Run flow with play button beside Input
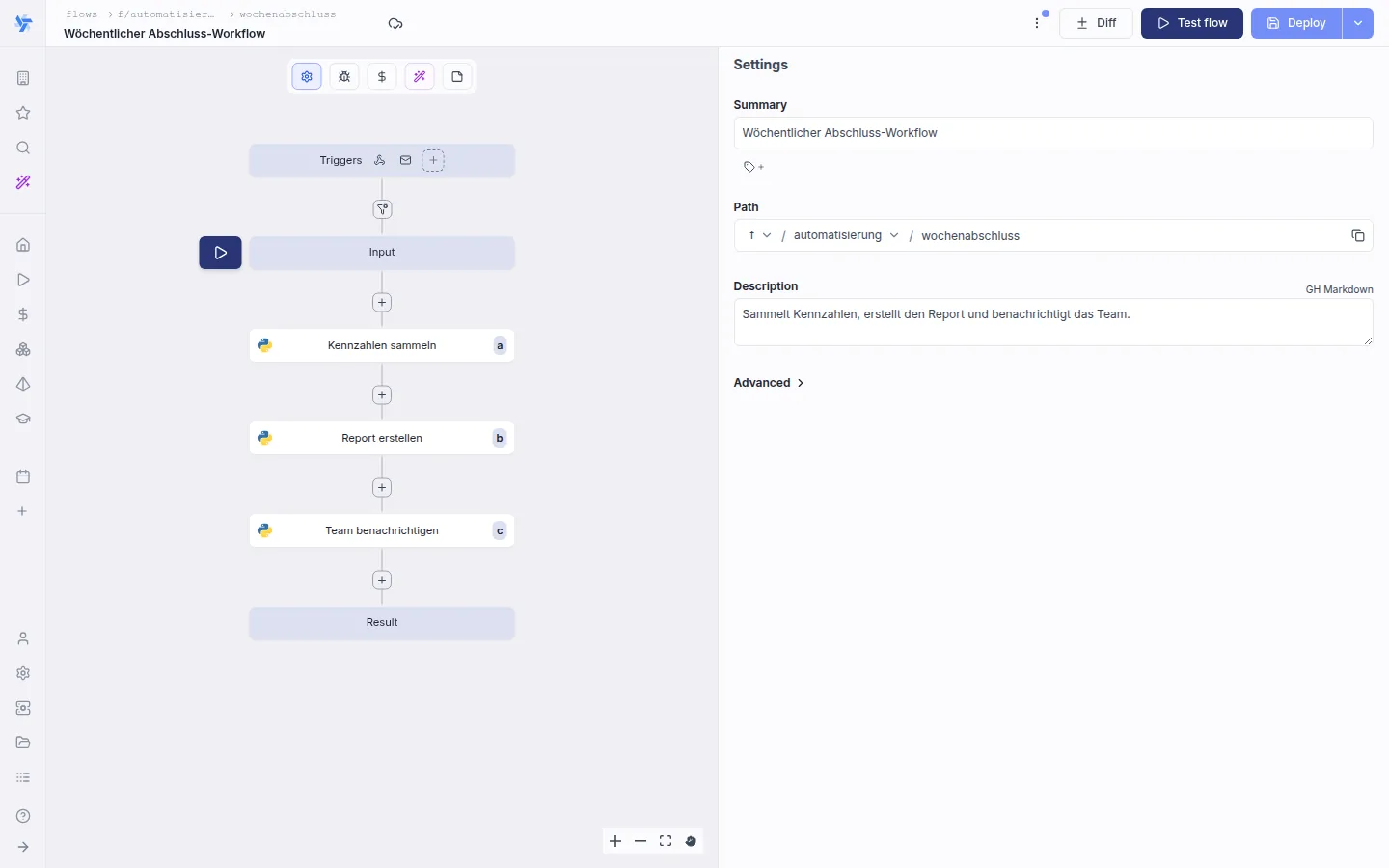 [221, 253]
